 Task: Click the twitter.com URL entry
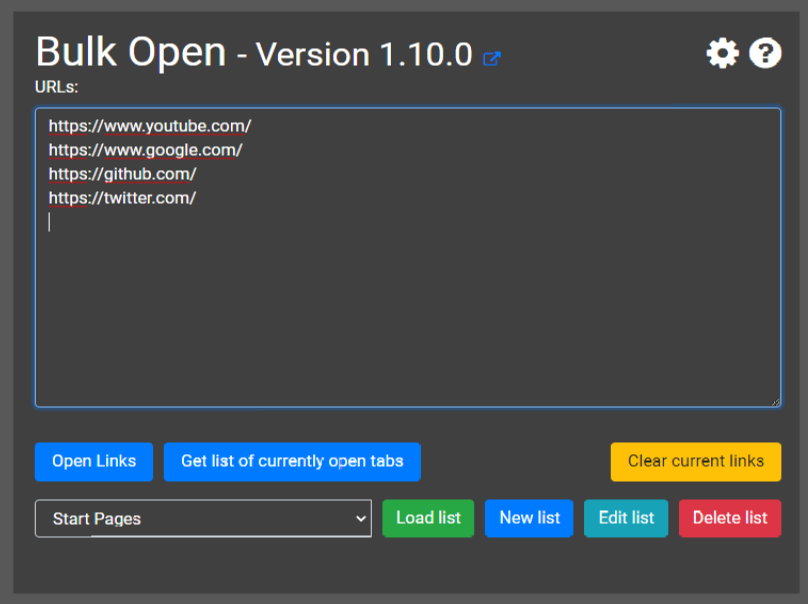(122, 198)
